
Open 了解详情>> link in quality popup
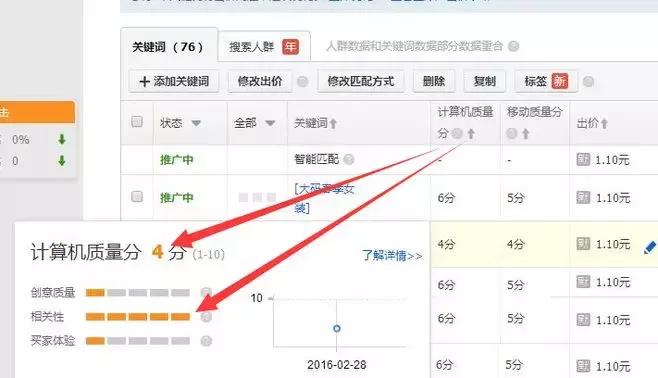tap(392, 255)
